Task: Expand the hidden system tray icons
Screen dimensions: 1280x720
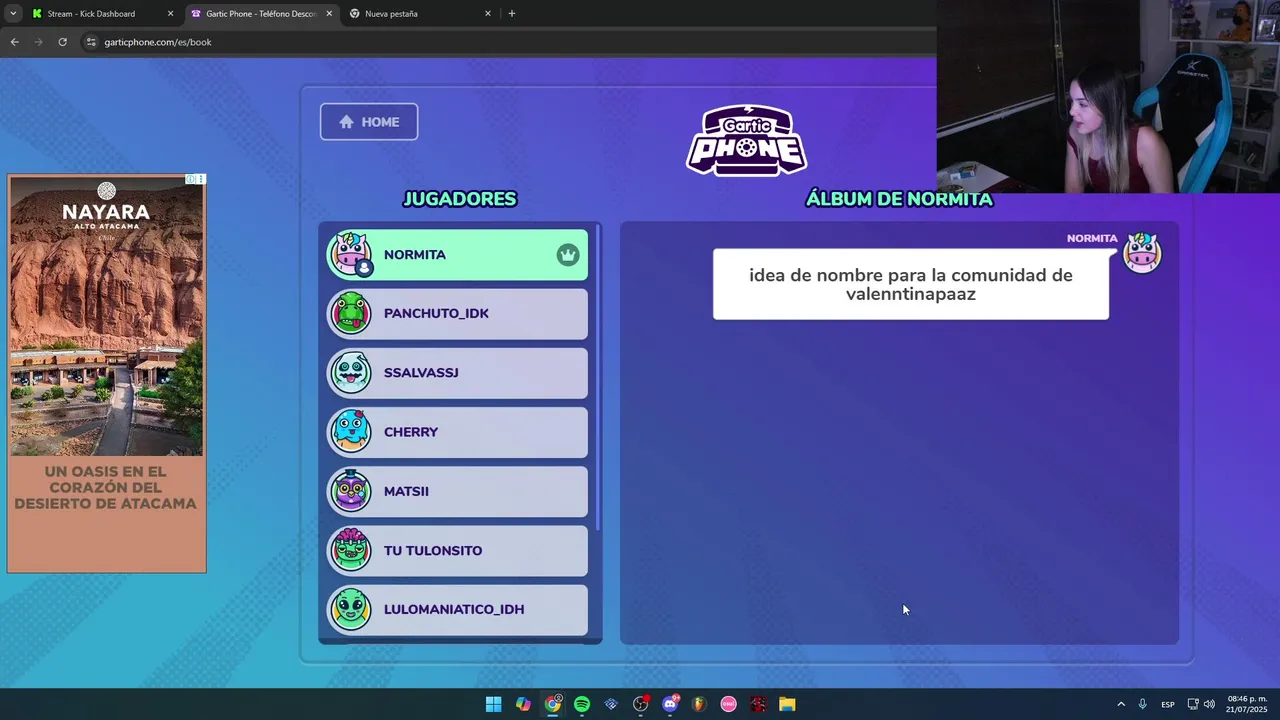Action: (1121, 704)
